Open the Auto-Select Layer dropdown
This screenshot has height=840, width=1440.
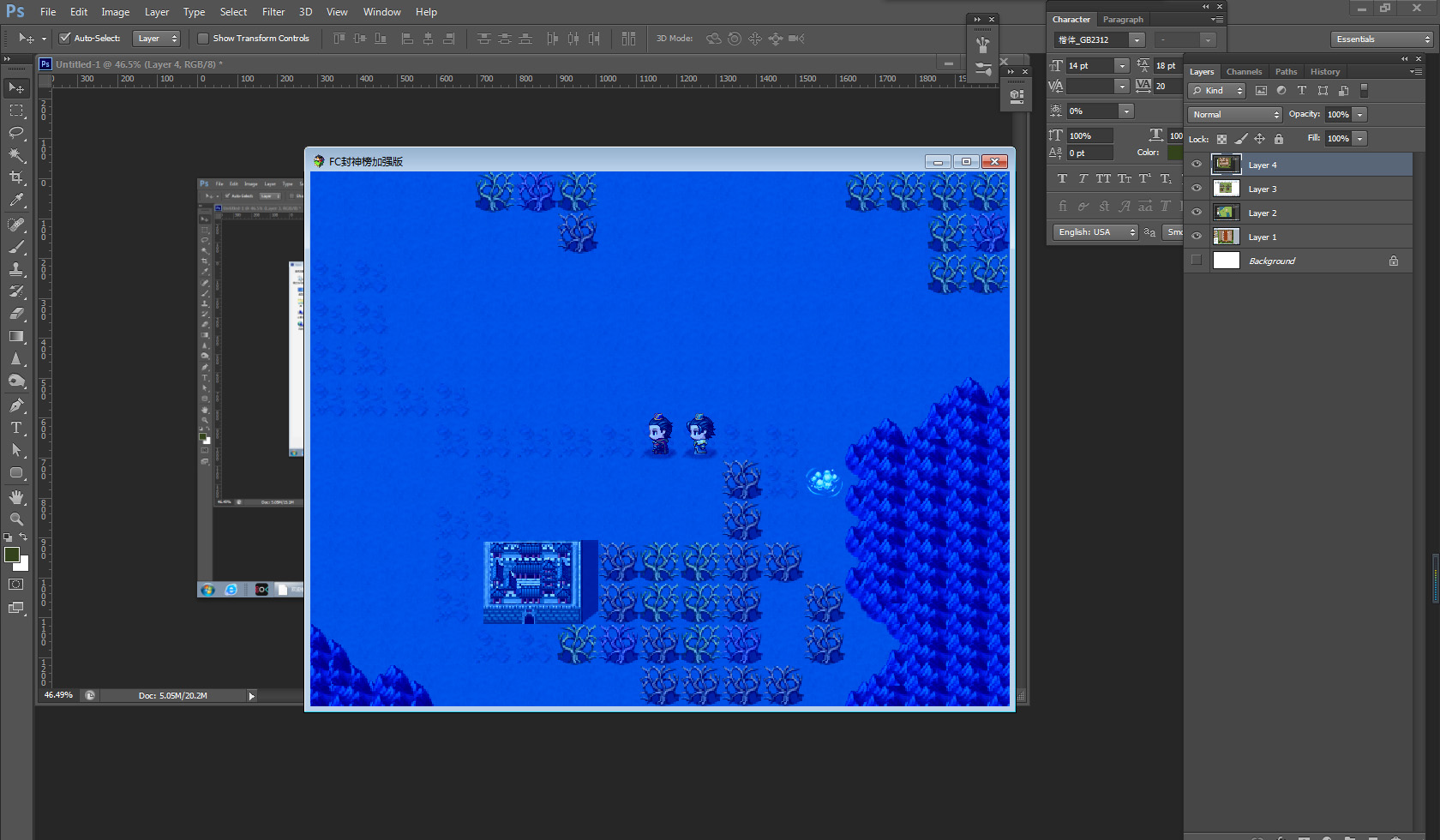point(158,39)
